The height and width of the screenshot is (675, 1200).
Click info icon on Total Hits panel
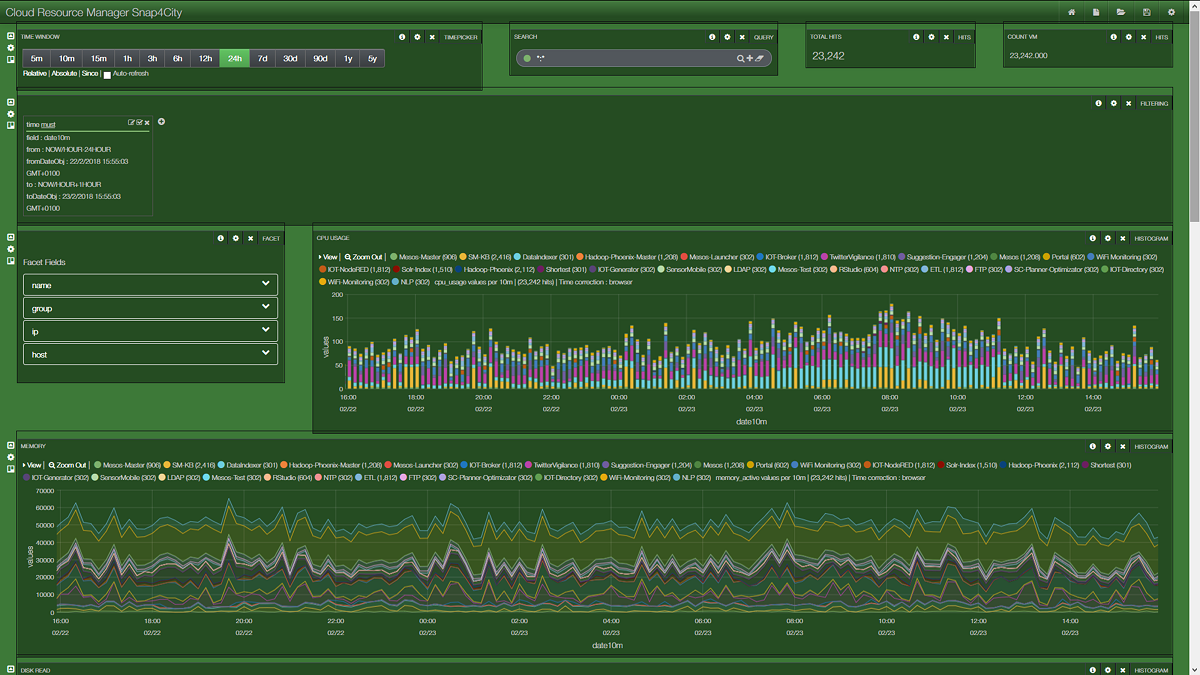[x=916, y=37]
